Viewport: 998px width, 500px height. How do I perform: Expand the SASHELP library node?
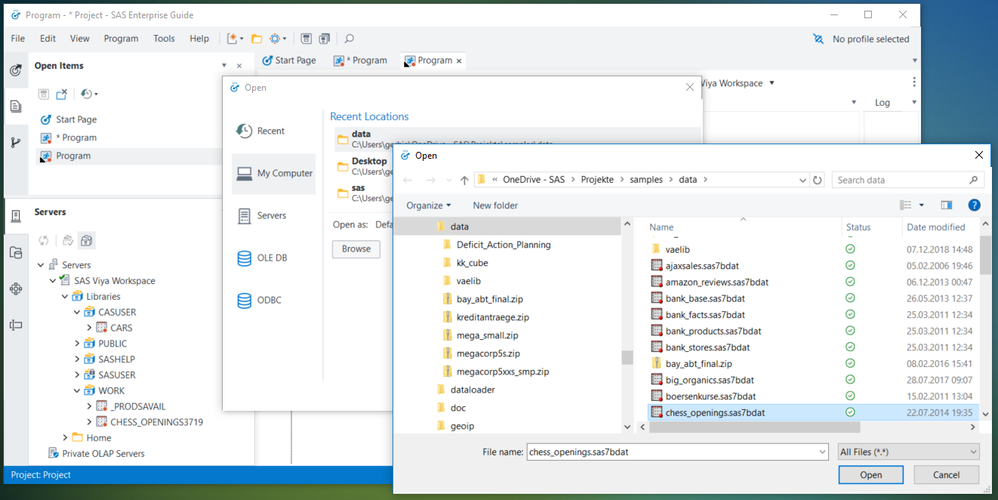pyautogui.click(x=77, y=359)
